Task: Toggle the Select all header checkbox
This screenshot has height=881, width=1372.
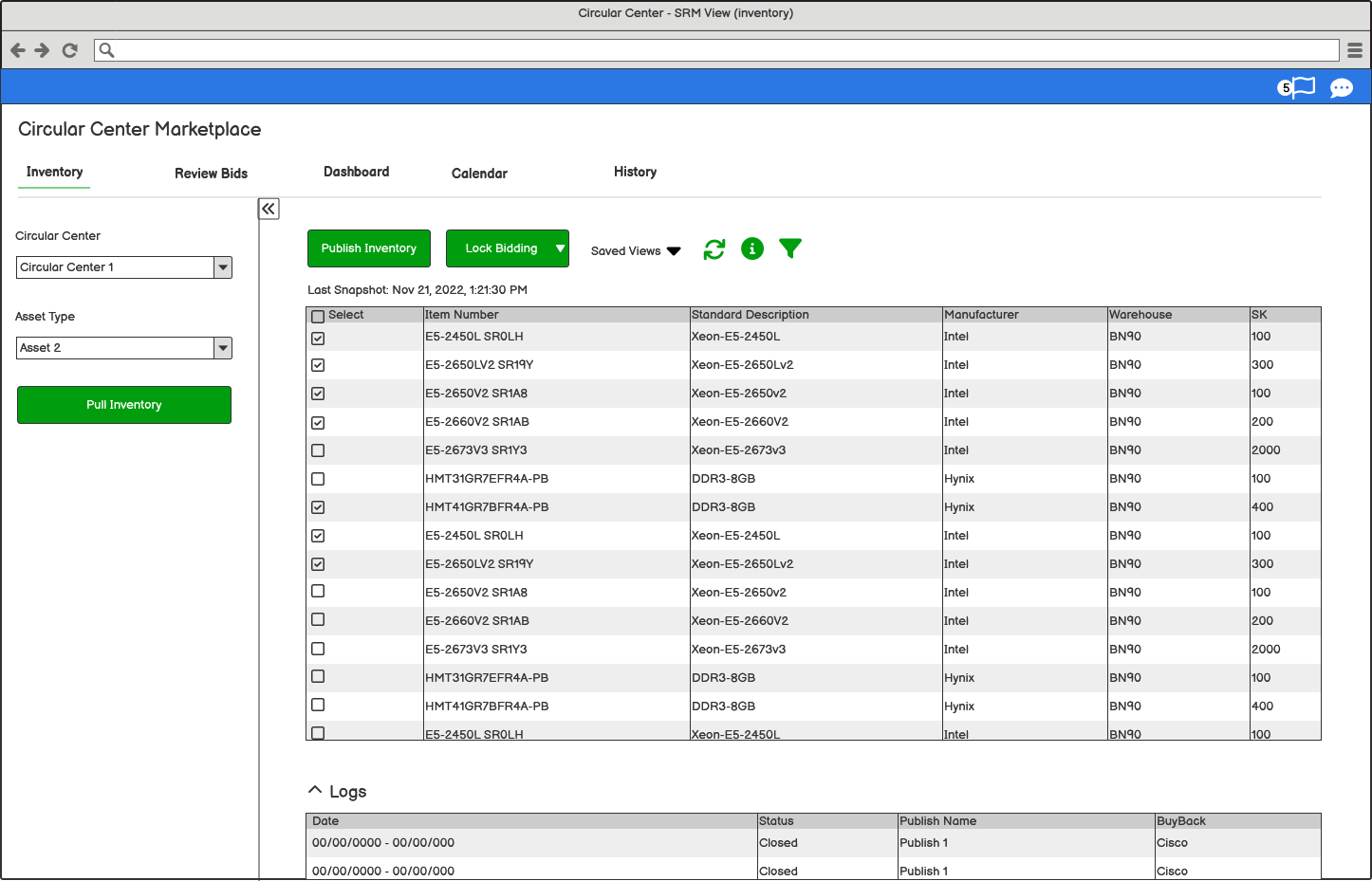Action: click(318, 314)
